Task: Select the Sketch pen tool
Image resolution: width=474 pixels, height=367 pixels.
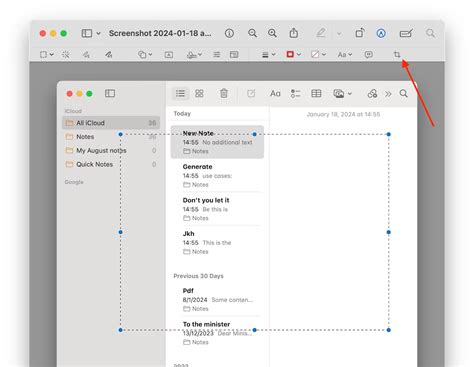Action: (86, 54)
